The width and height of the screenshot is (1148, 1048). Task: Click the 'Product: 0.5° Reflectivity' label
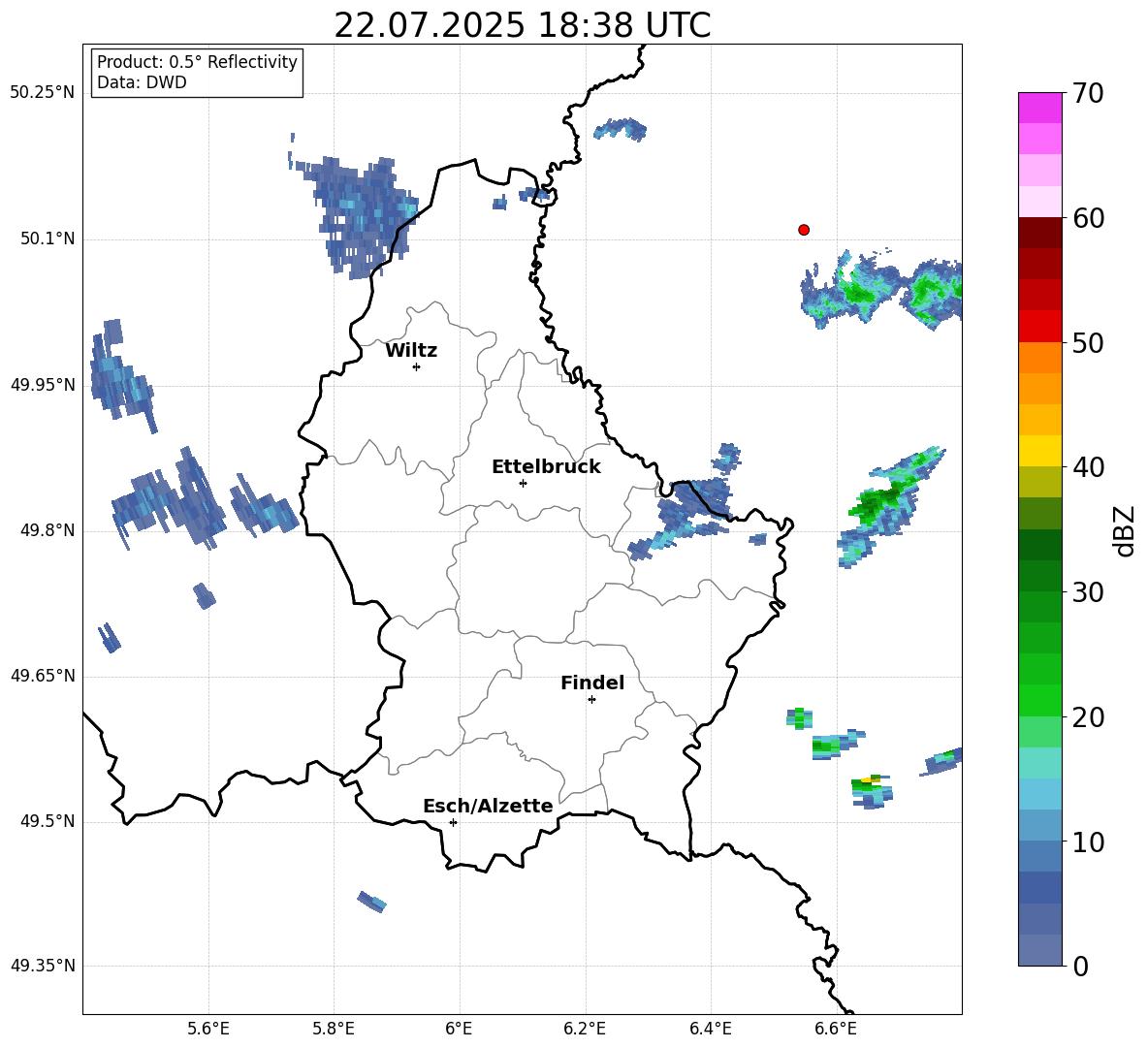(197, 62)
